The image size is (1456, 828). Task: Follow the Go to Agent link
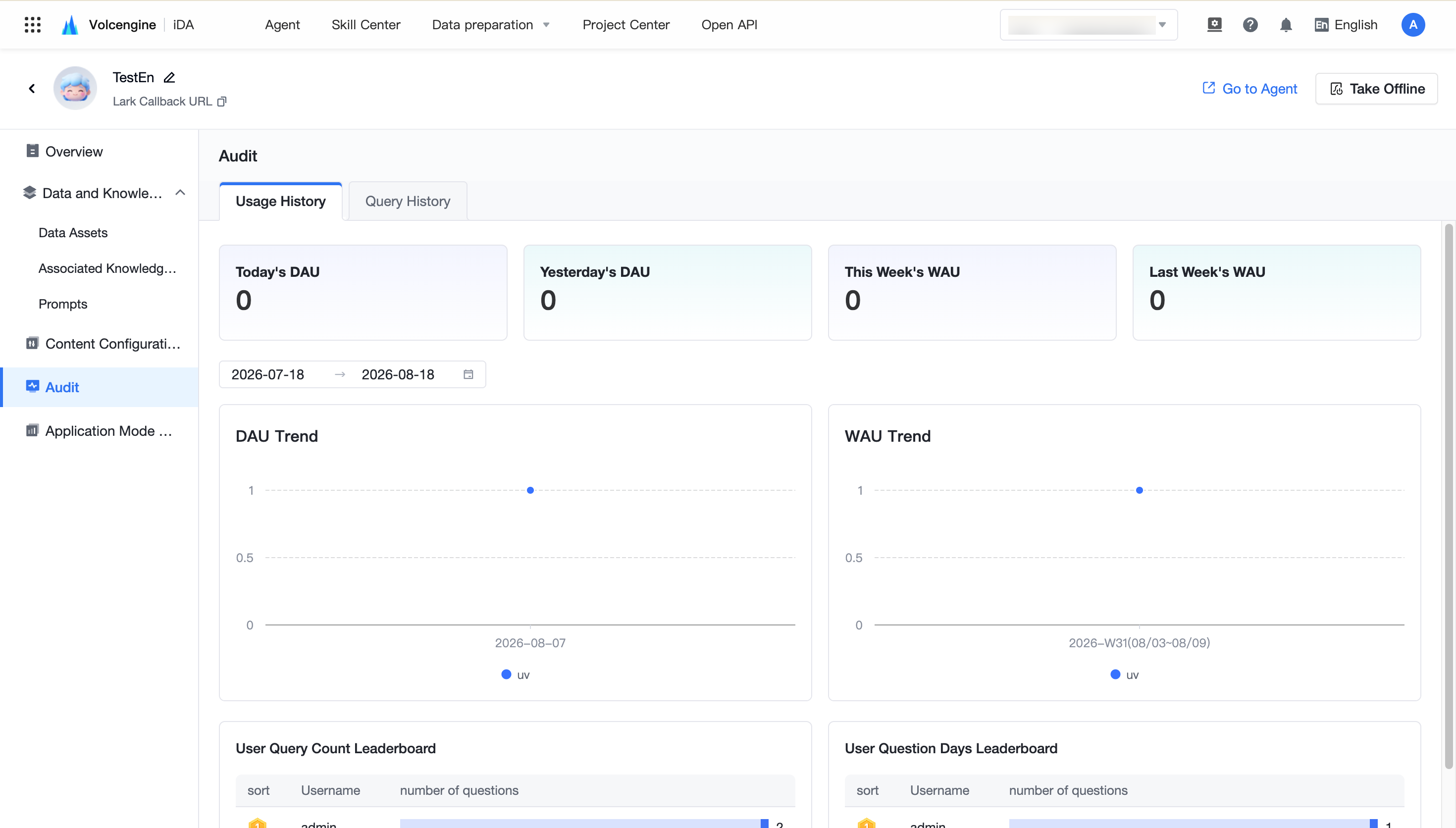click(1249, 89)
